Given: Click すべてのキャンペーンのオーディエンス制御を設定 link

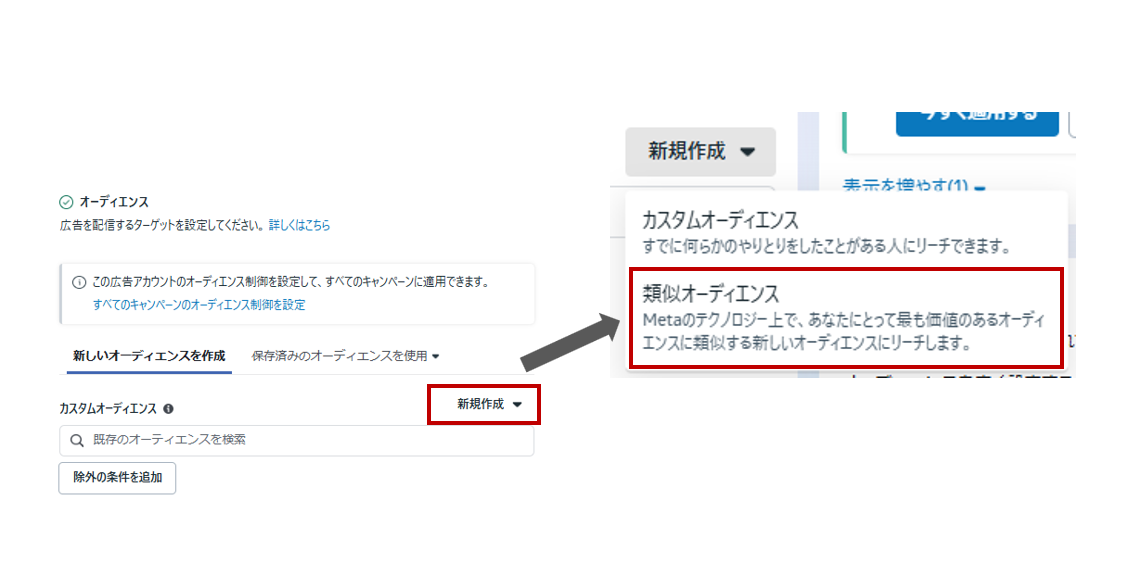Looking at the screenshot, I should [x=199, y=305].
